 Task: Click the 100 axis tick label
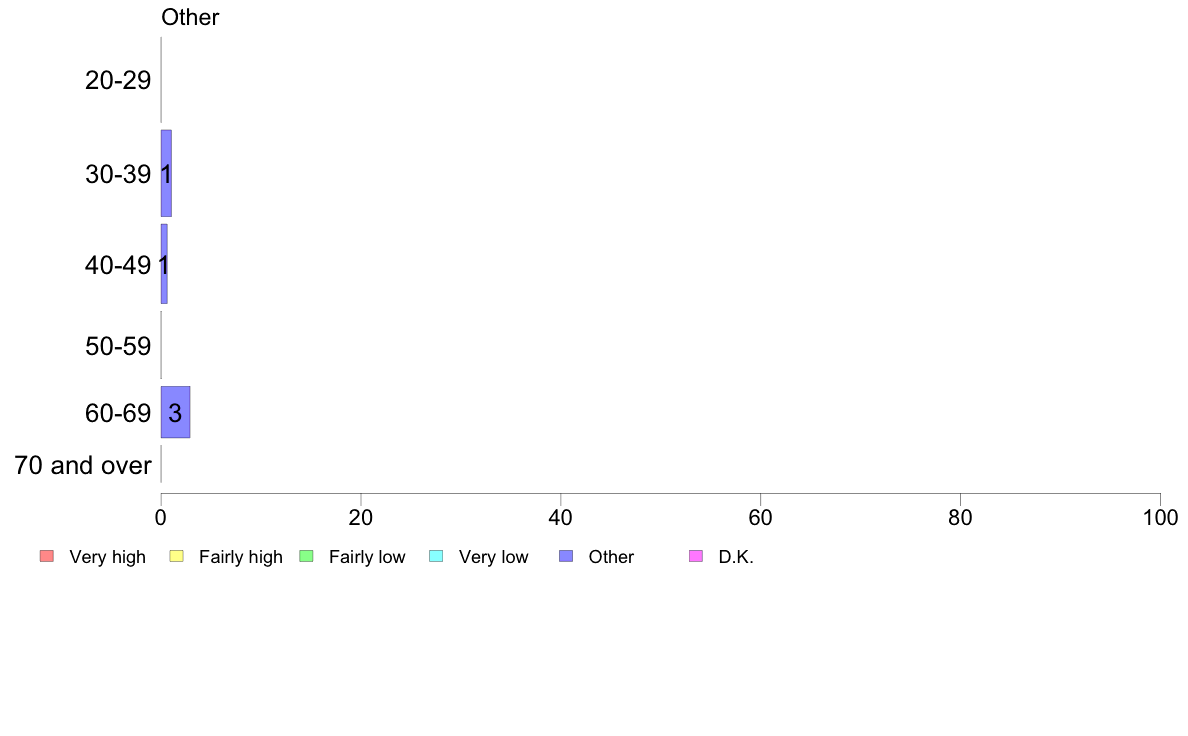point(1160,518)
